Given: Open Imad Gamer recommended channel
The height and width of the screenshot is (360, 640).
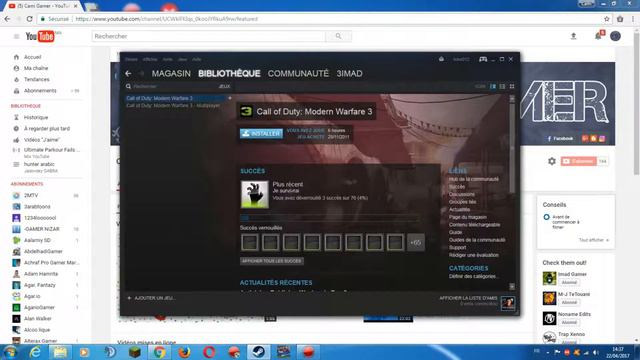Looking at the screenshot, I should click(x=572, y=274).
